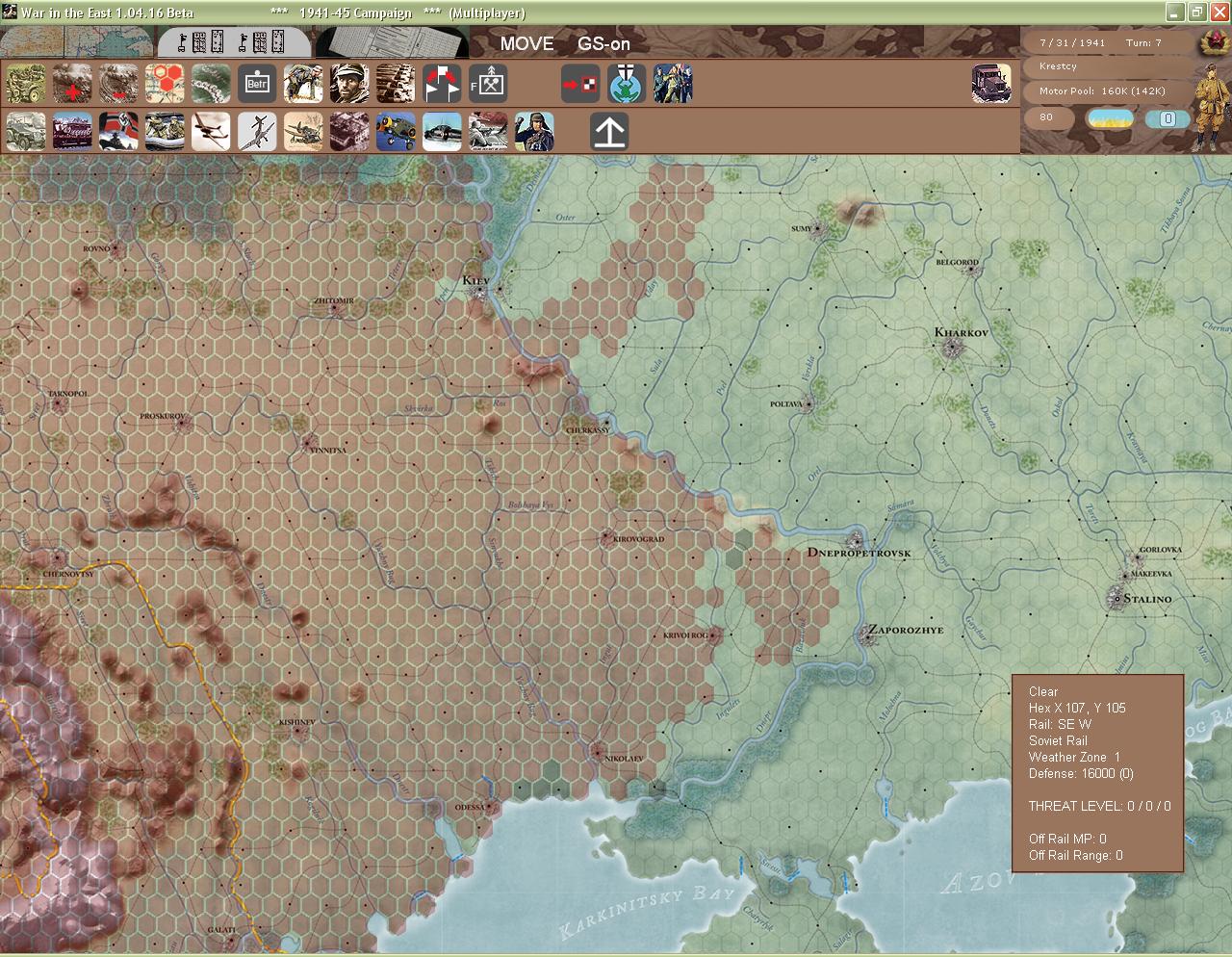
Task: Click the frog emblem with cross icon
Action: [x=627, y=84]
